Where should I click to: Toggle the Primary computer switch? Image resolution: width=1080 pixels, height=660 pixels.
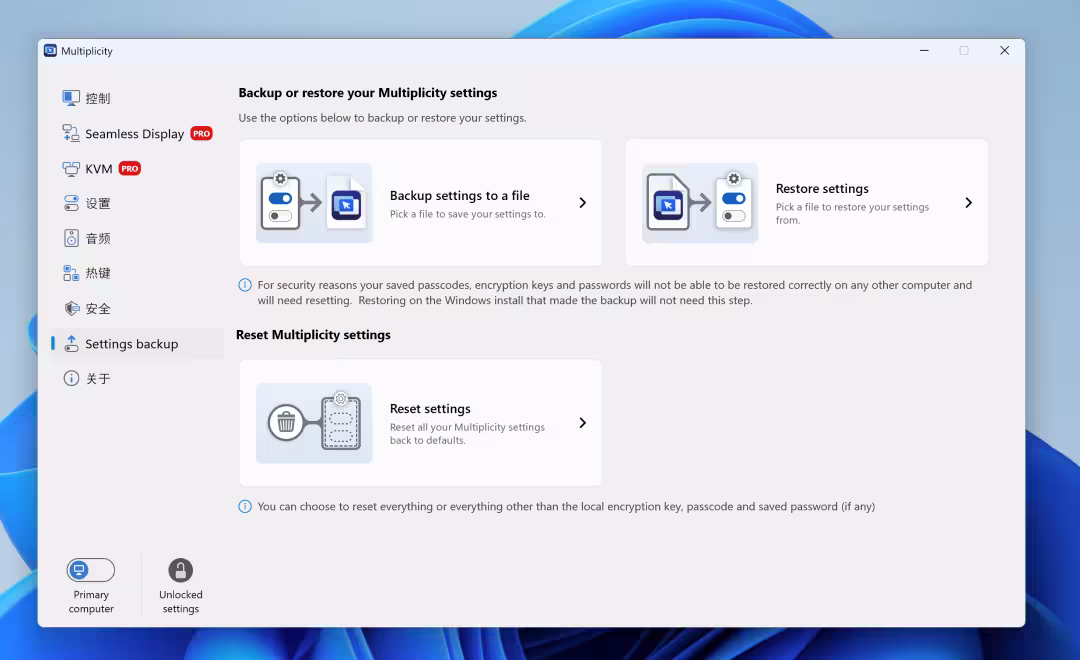point(91,570)
